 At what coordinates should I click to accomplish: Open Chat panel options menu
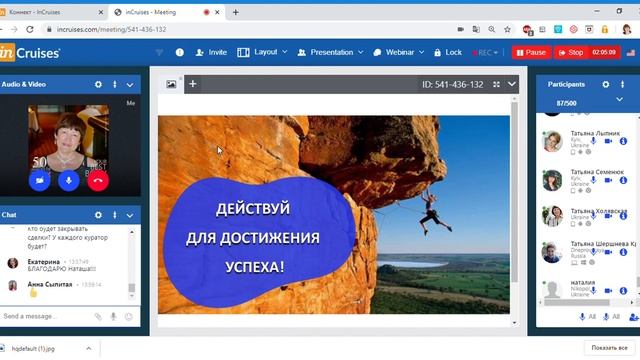pos(115,215)
